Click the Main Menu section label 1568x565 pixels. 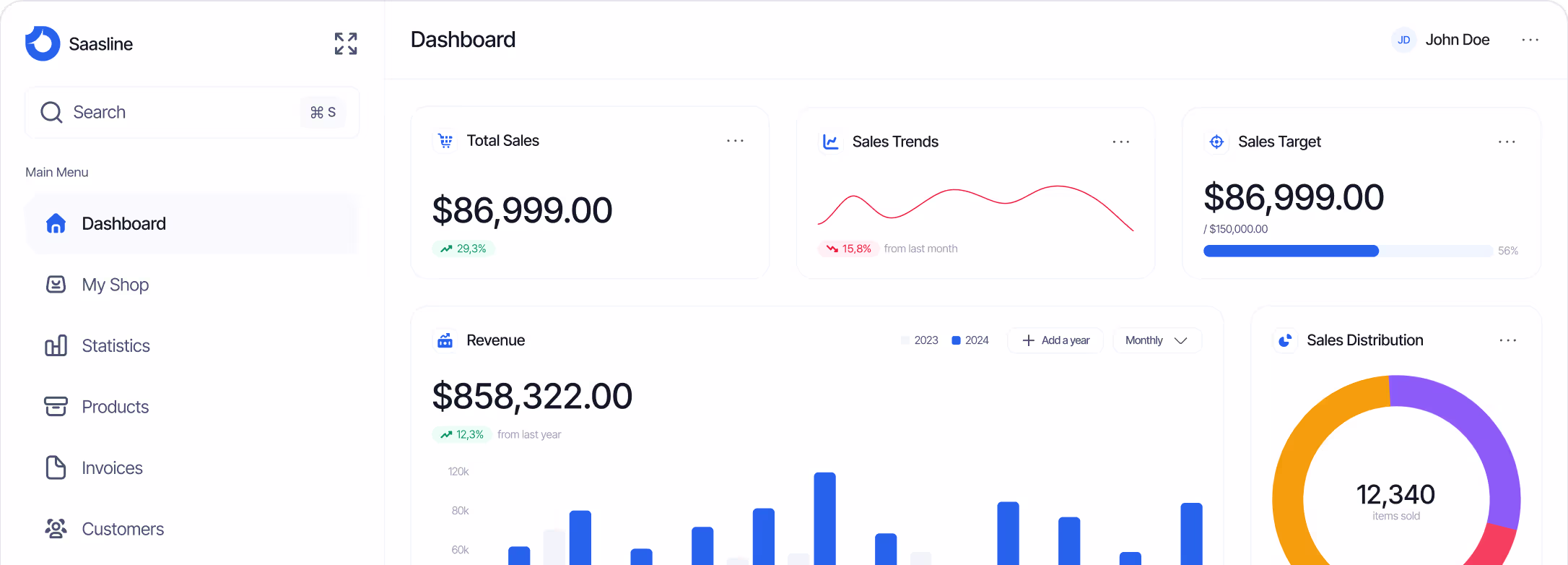click(57, 172)
